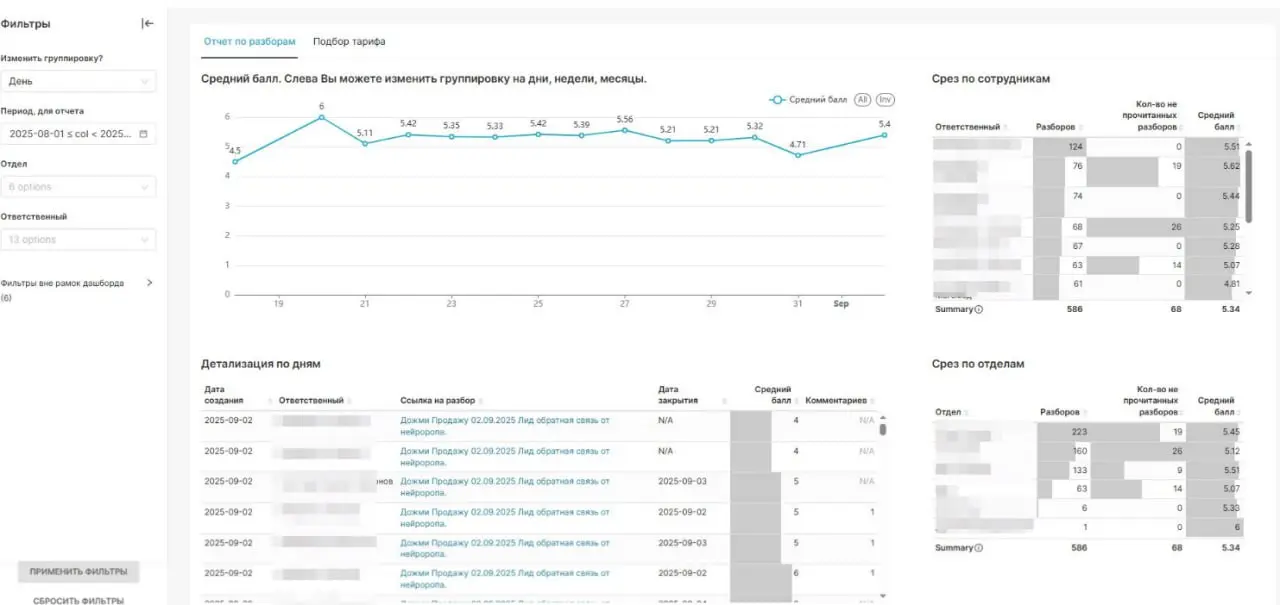Open the Отдел filter dropdown
1280x605 pixels.
78,187
